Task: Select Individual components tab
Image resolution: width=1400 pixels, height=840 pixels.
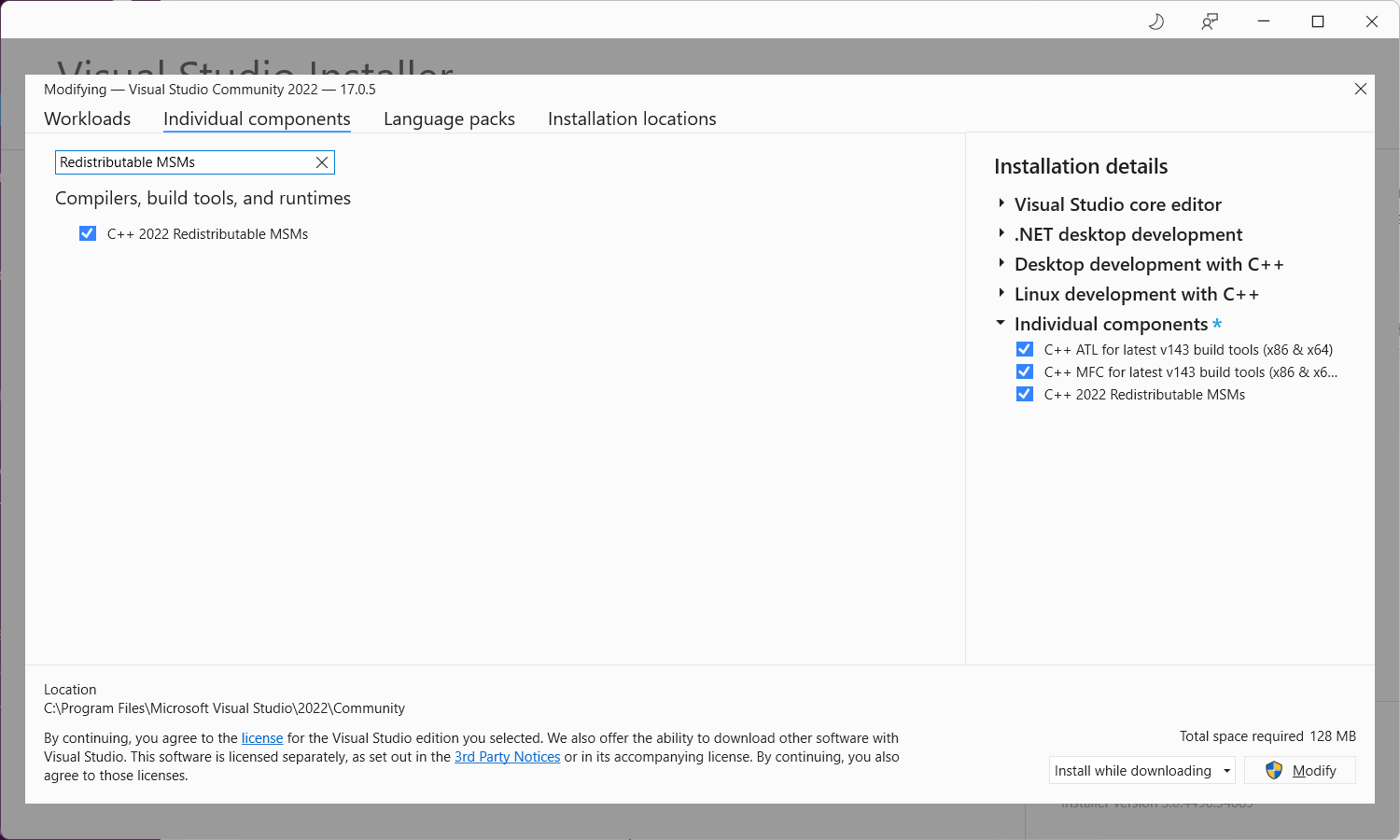Action: [257, 119]
